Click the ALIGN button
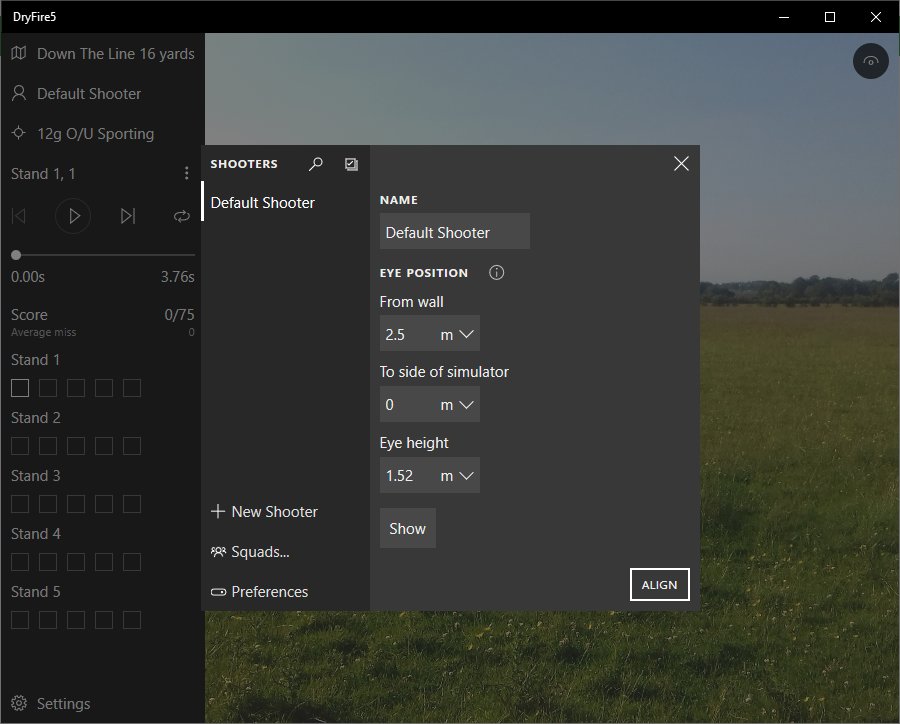The width and height of the screenshot is (900, 724). click(659, 585)
